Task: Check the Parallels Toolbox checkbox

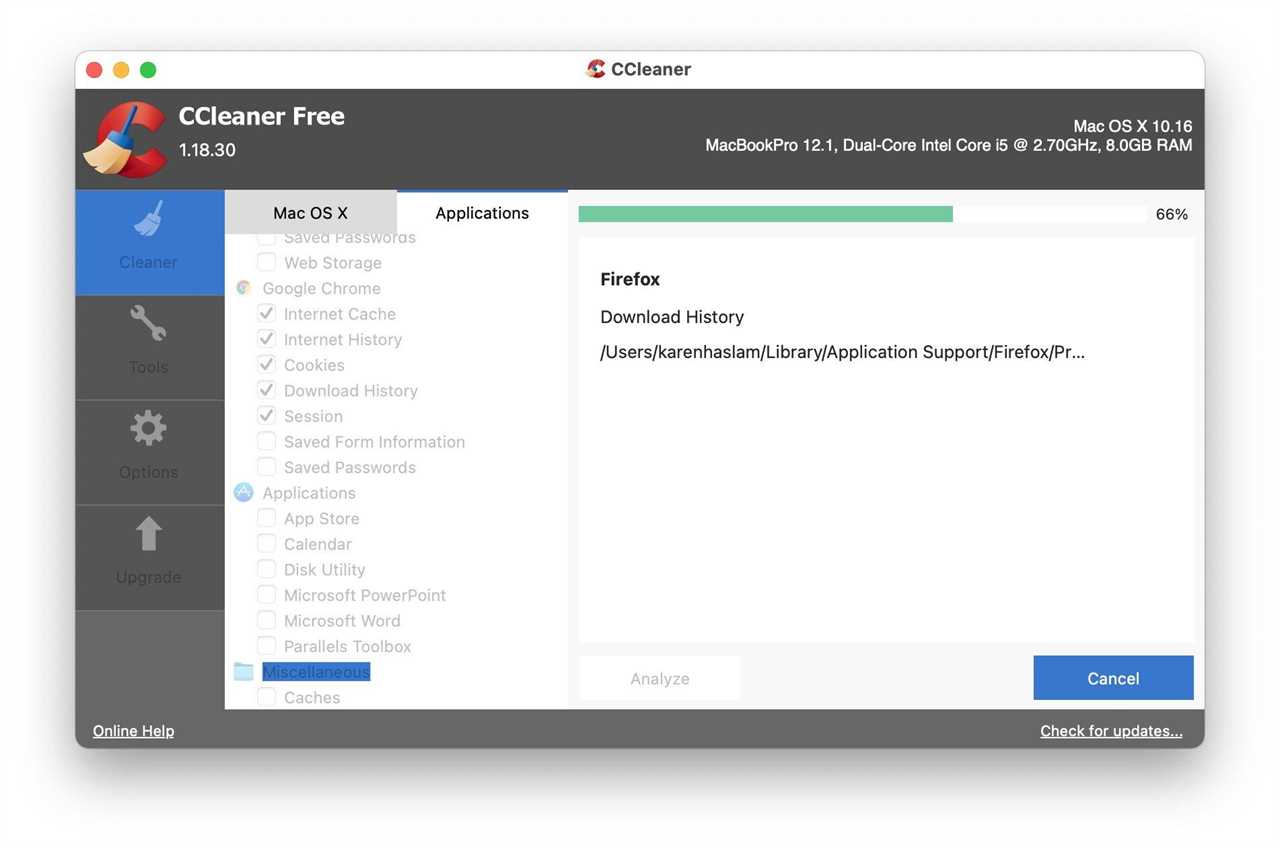Action: click(266, 645)
